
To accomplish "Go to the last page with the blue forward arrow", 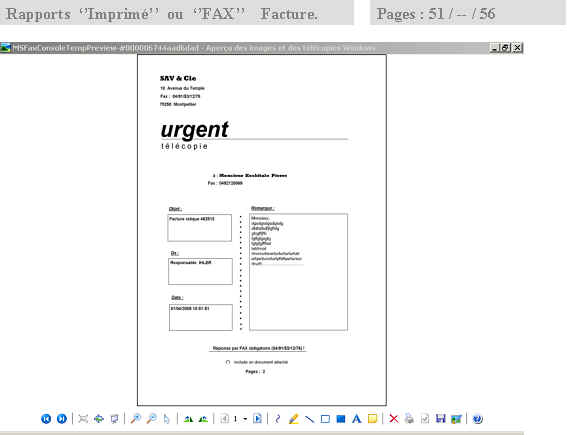I will [62, 419].
